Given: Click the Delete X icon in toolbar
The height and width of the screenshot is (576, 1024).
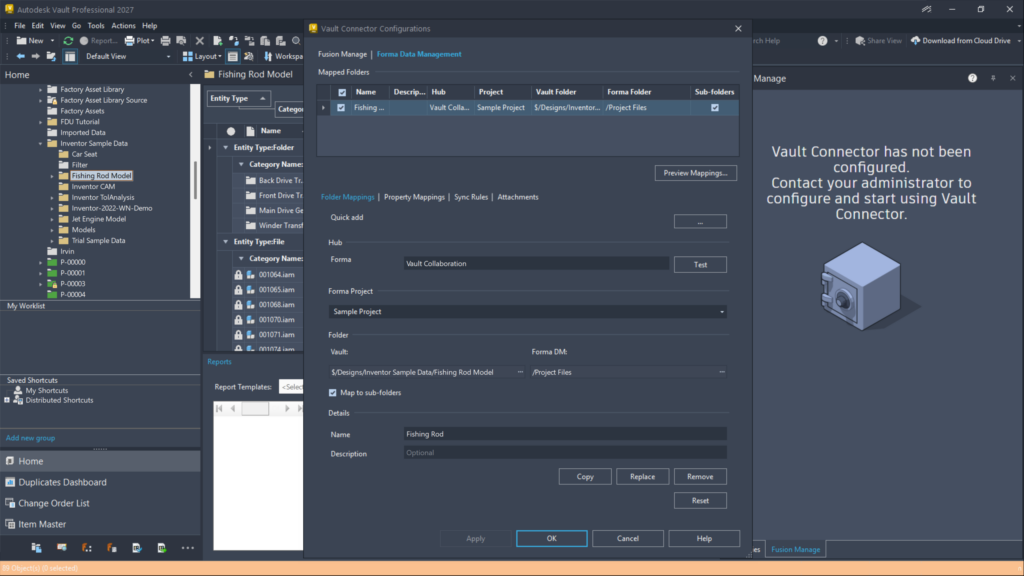Looking at the screenshot, I should pyautogui.click(x=200, y=40).
